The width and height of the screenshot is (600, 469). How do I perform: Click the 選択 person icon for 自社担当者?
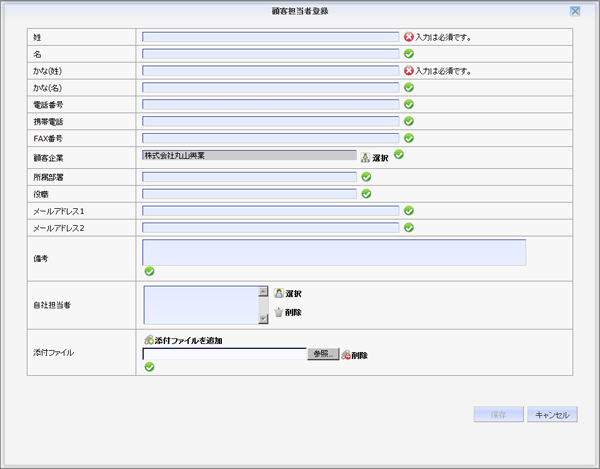coord(279,293)
